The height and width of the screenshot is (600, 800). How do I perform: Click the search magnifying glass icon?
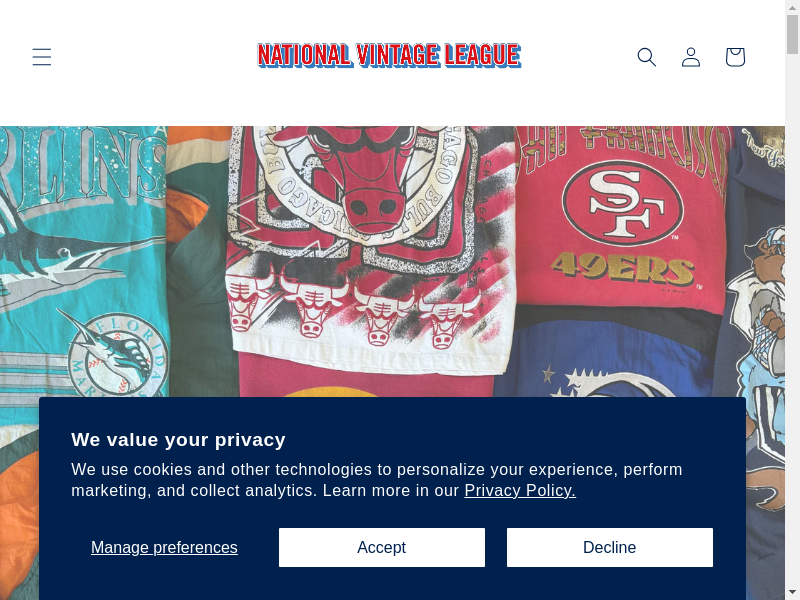pyautogui.click(x=647, y=57)
